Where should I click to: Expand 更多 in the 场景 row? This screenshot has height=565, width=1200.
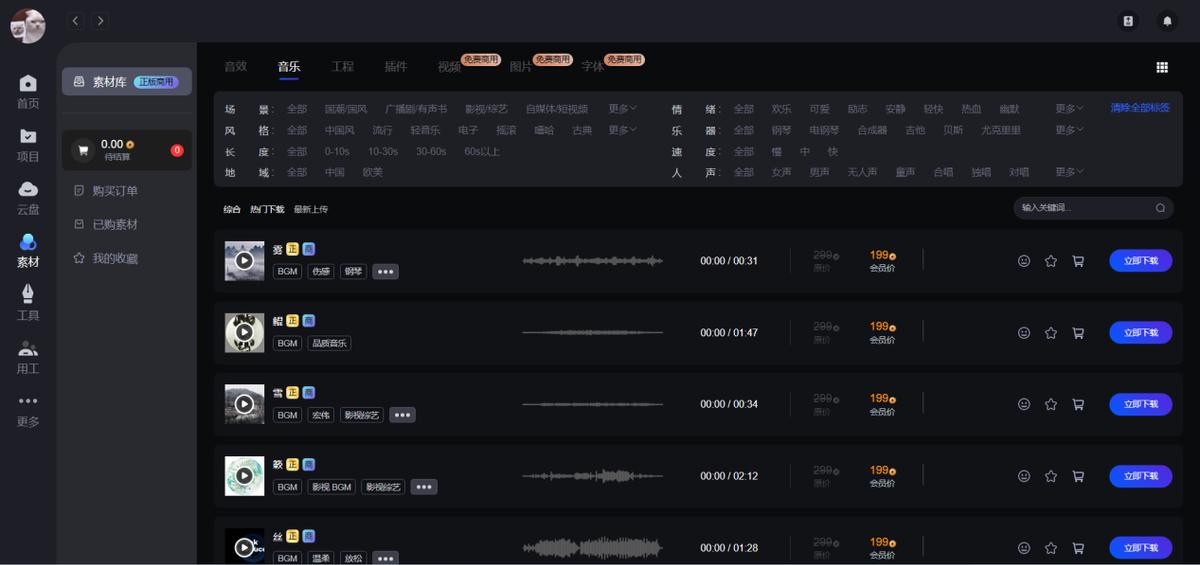622,109
